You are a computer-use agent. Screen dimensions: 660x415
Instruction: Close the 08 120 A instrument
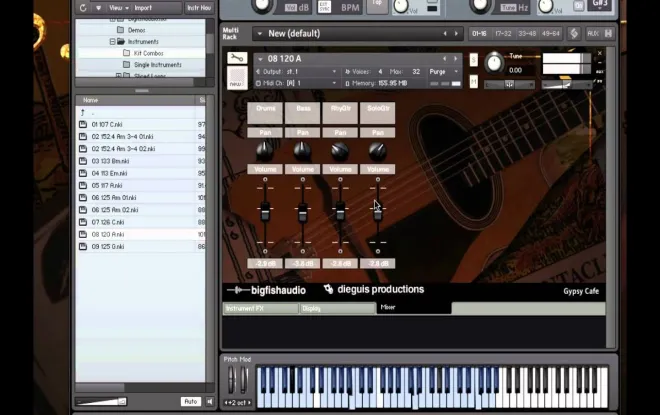[x=600, y=53]
